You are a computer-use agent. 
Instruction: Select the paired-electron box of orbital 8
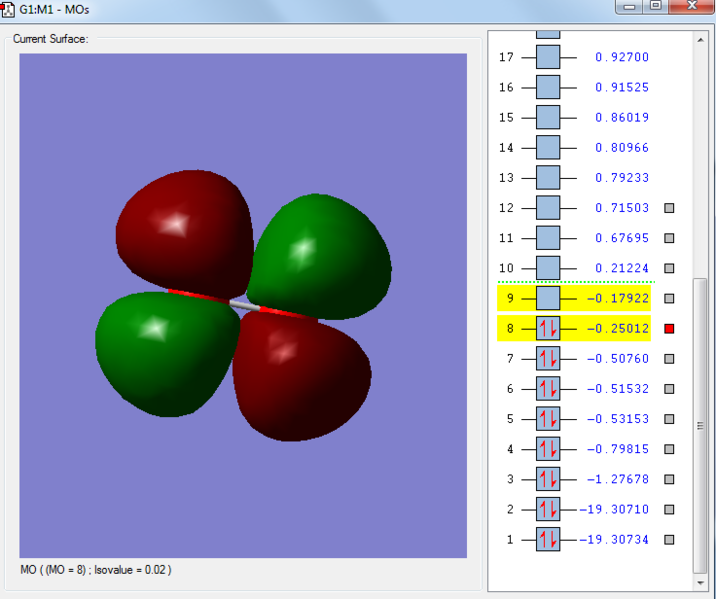point(548,328)
